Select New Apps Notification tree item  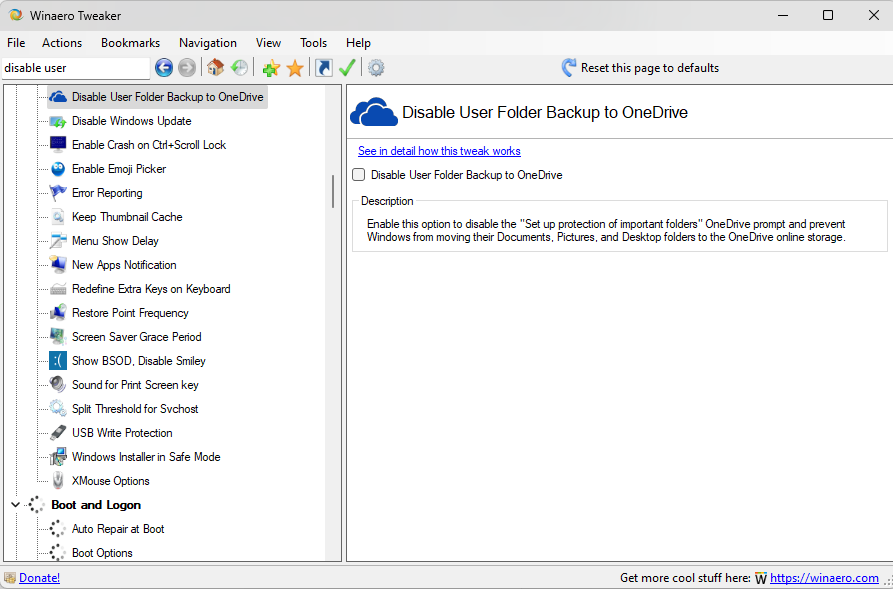(124, 265)
